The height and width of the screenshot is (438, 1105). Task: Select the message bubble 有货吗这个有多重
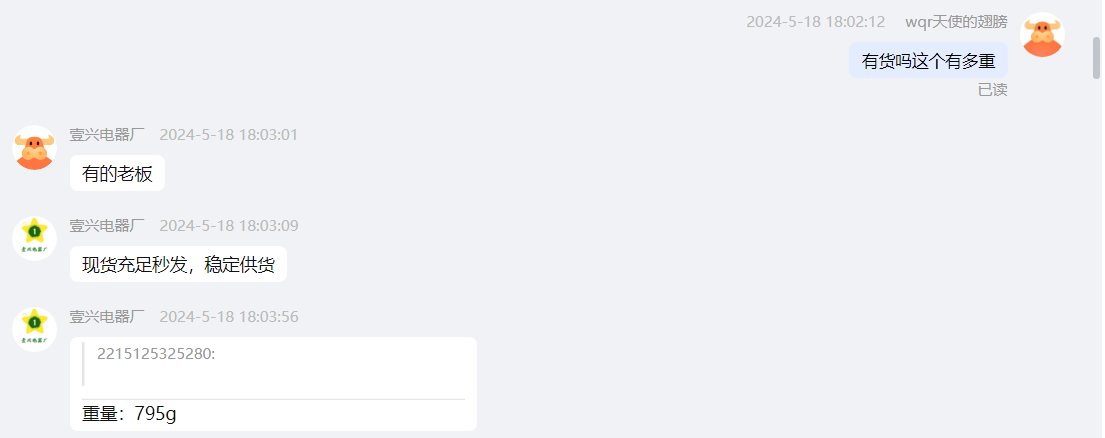[928, 61]
